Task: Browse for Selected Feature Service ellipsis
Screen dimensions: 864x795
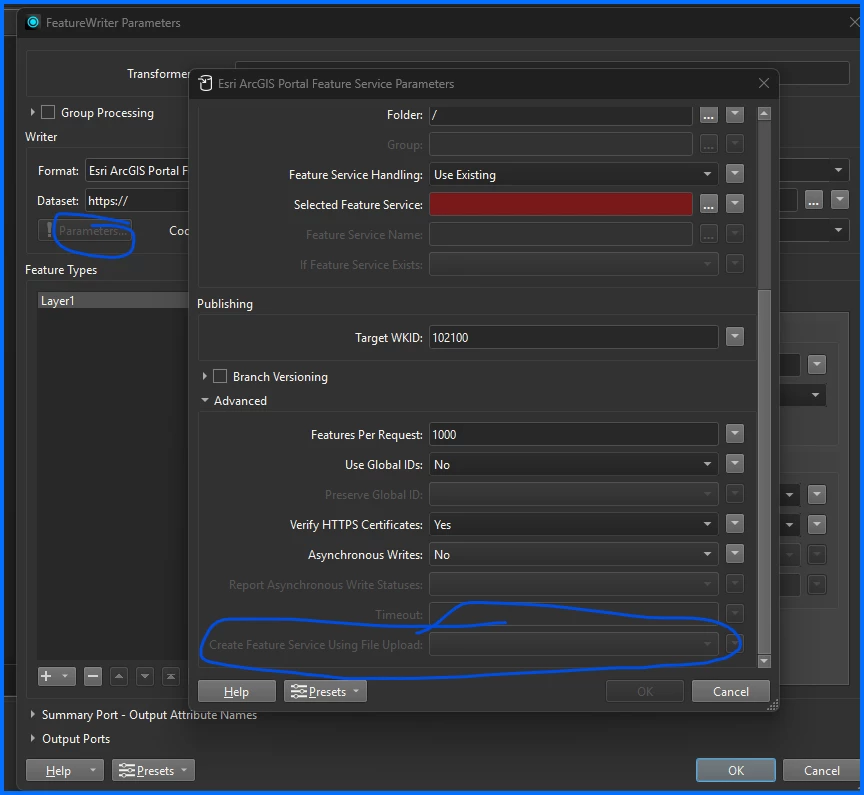Action: click(709, 204)
